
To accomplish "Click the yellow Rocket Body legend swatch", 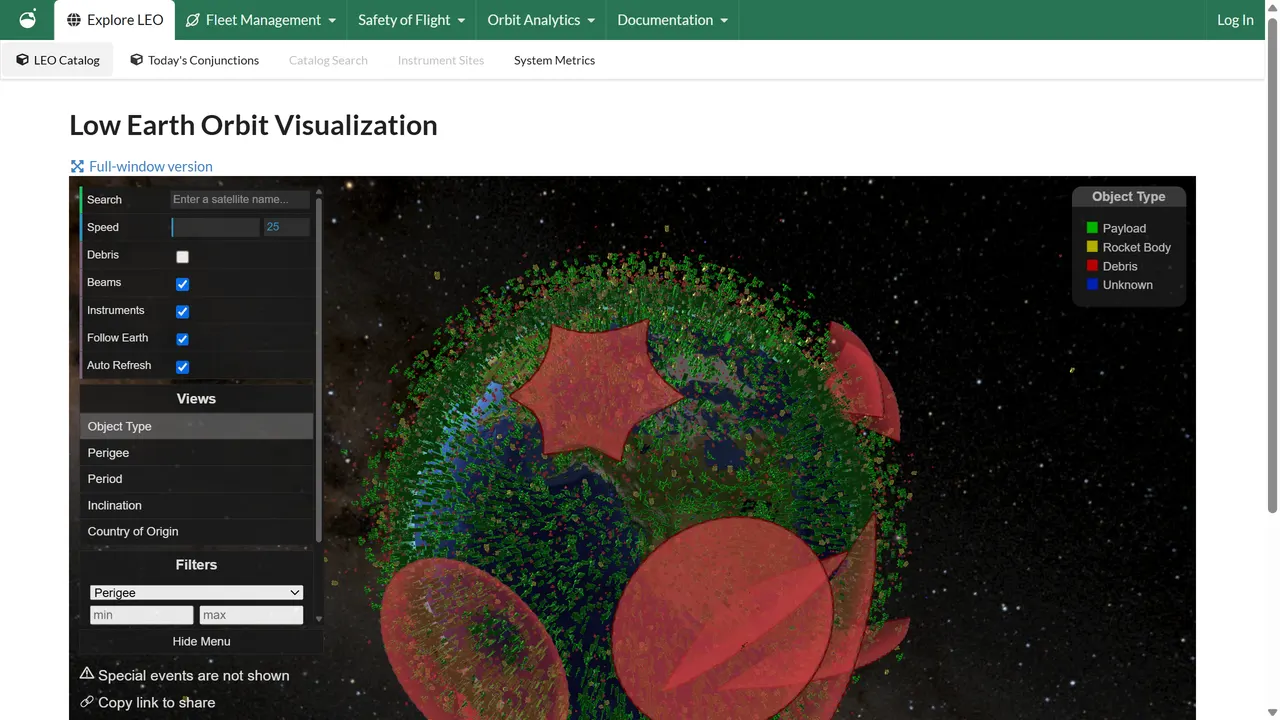I will point(1092,247).
